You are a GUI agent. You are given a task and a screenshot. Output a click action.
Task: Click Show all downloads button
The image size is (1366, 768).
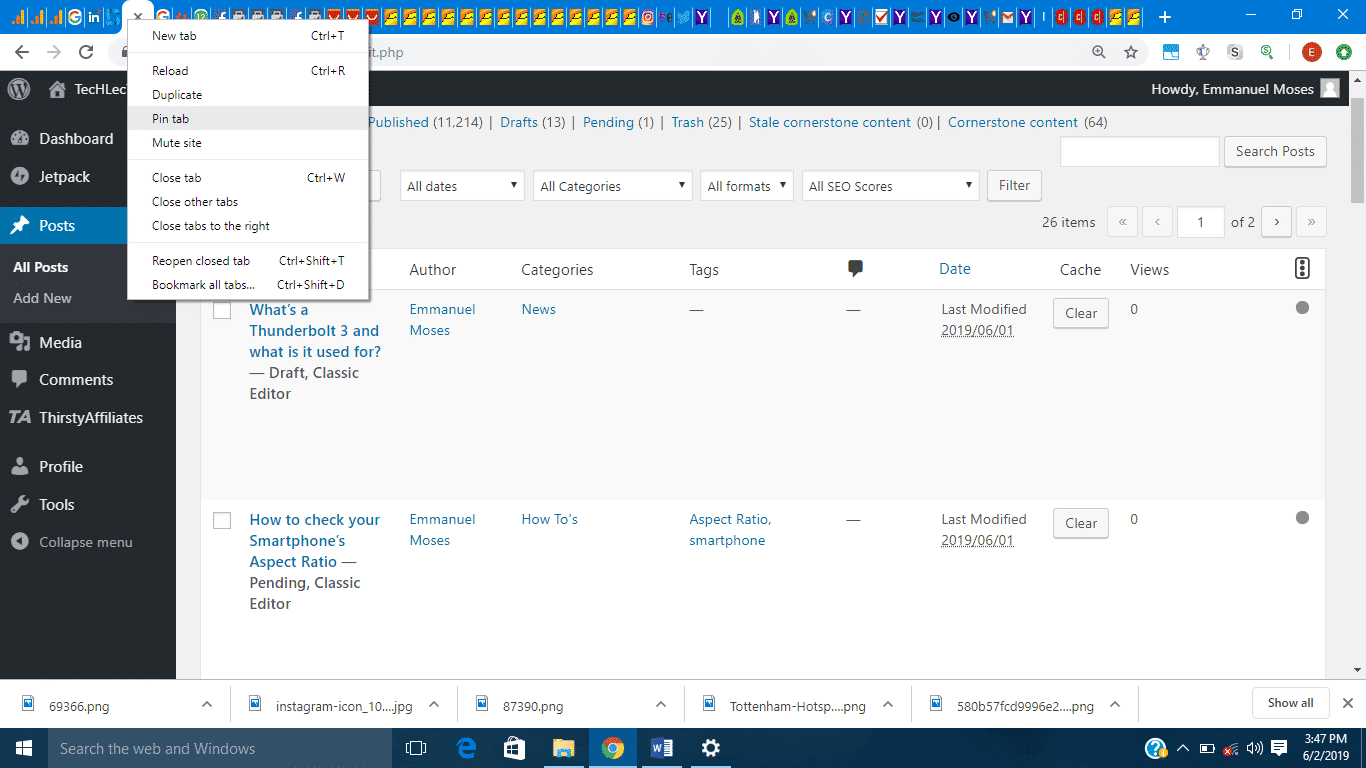[x=1290, y=703]
